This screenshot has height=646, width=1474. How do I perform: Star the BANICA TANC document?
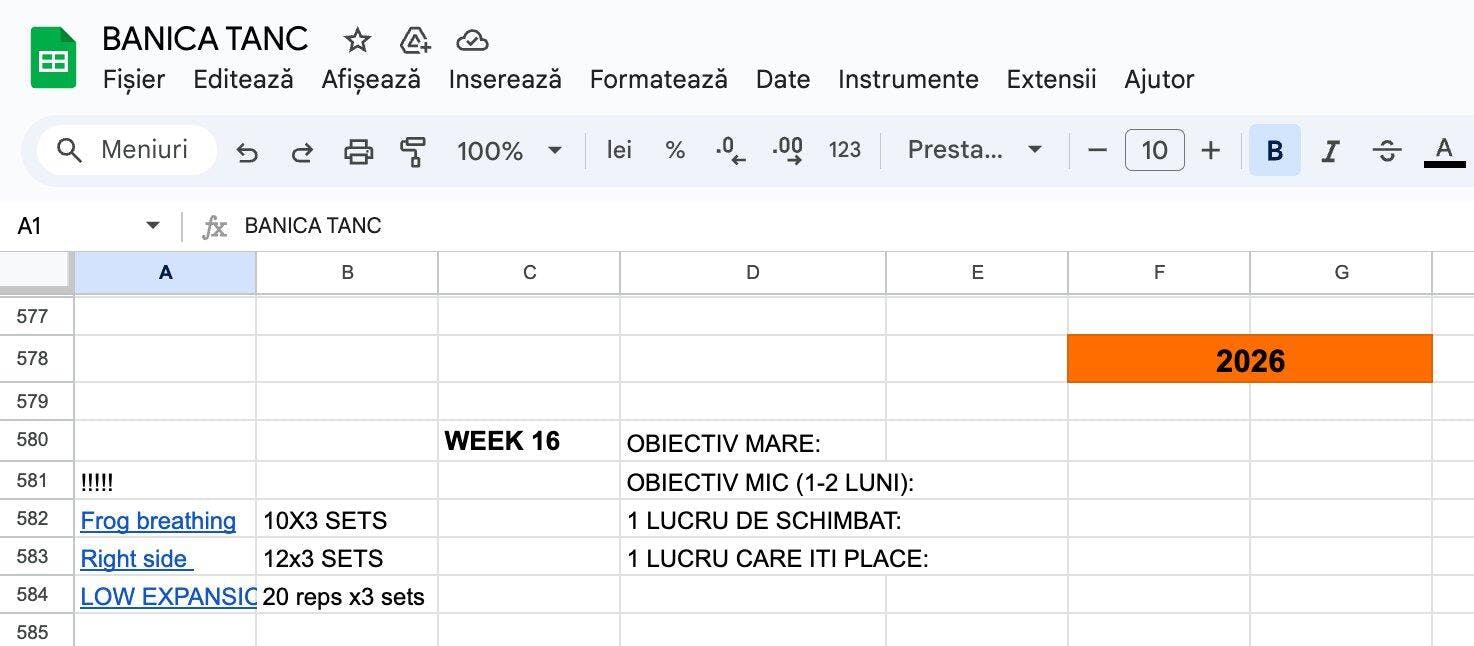(x=357, y=40)
